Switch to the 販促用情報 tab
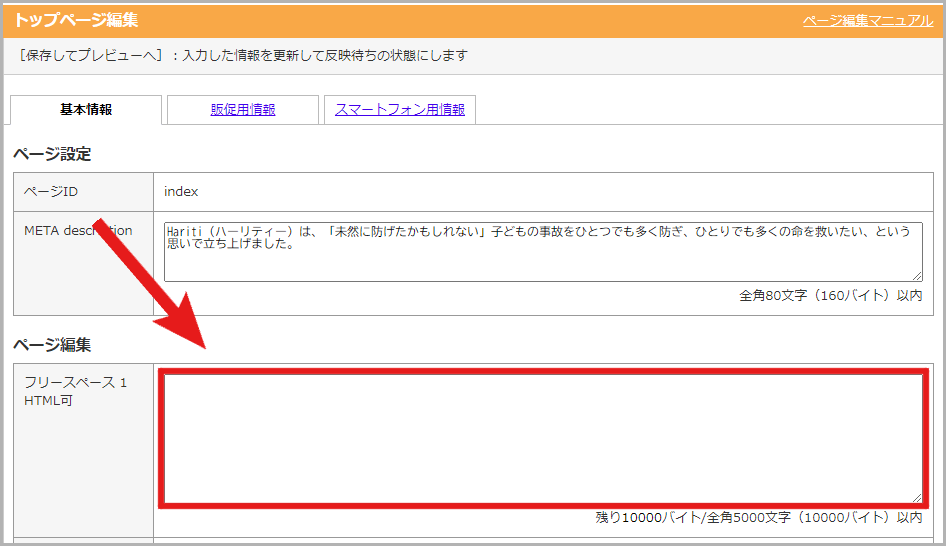 [243, 110]
